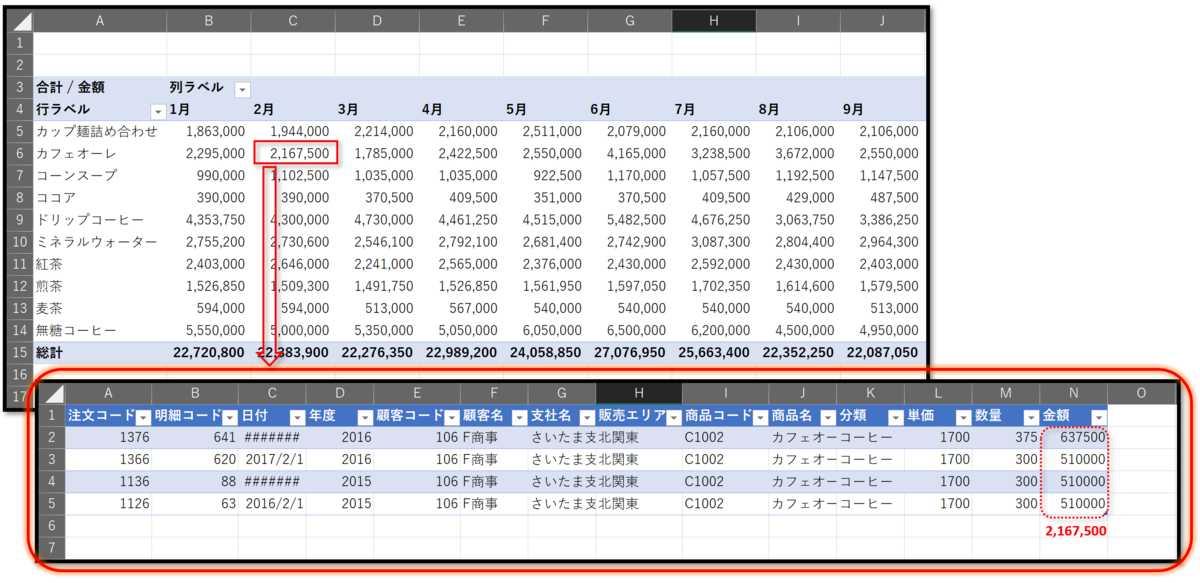Open the 数量 column filter arrow

1031,417
